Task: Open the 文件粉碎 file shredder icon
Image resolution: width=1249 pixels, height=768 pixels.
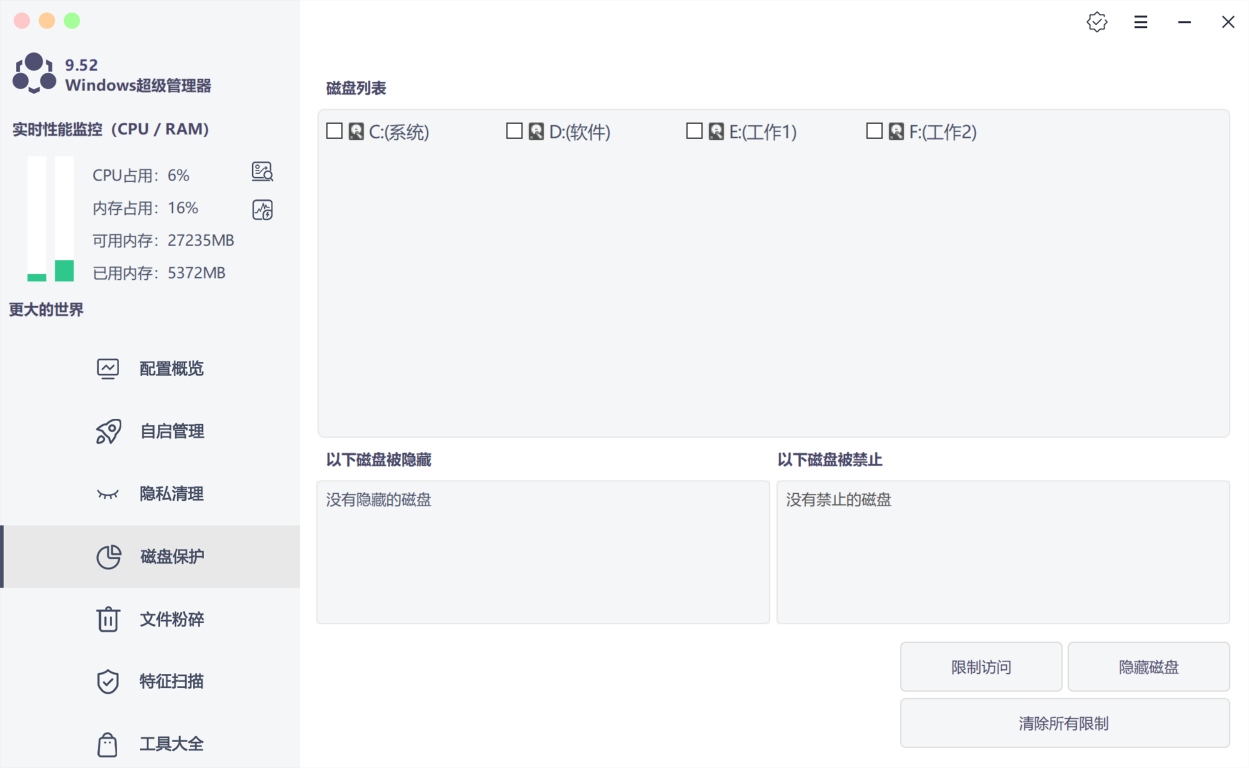Action: click(x=107, y=619)
